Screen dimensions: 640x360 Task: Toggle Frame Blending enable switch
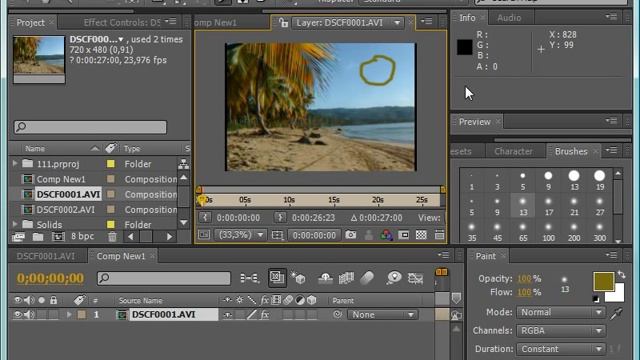tap(346, 278)
